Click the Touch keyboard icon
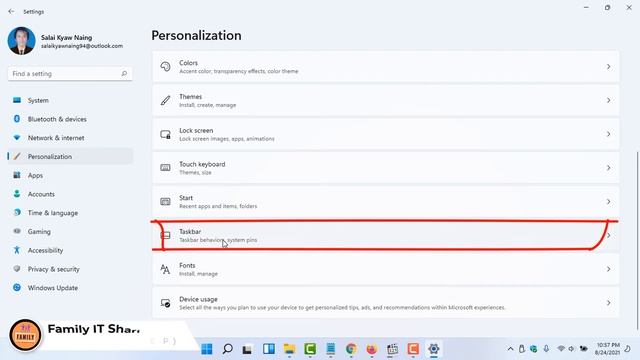The width and height of the screenshot is (640, 360). coord(165,168)
